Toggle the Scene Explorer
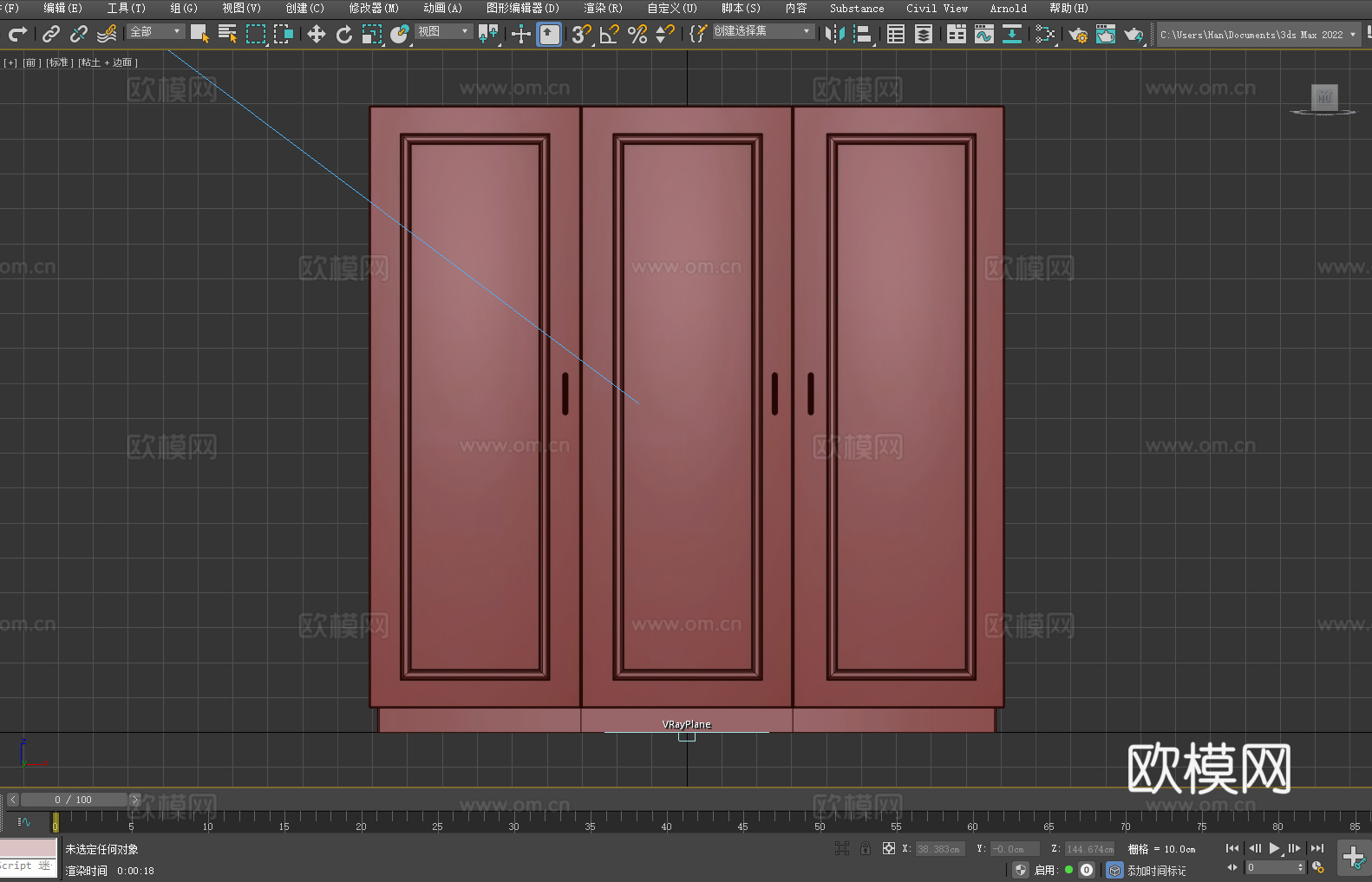This screenshot has height=882, width=1372. (896, 34)
